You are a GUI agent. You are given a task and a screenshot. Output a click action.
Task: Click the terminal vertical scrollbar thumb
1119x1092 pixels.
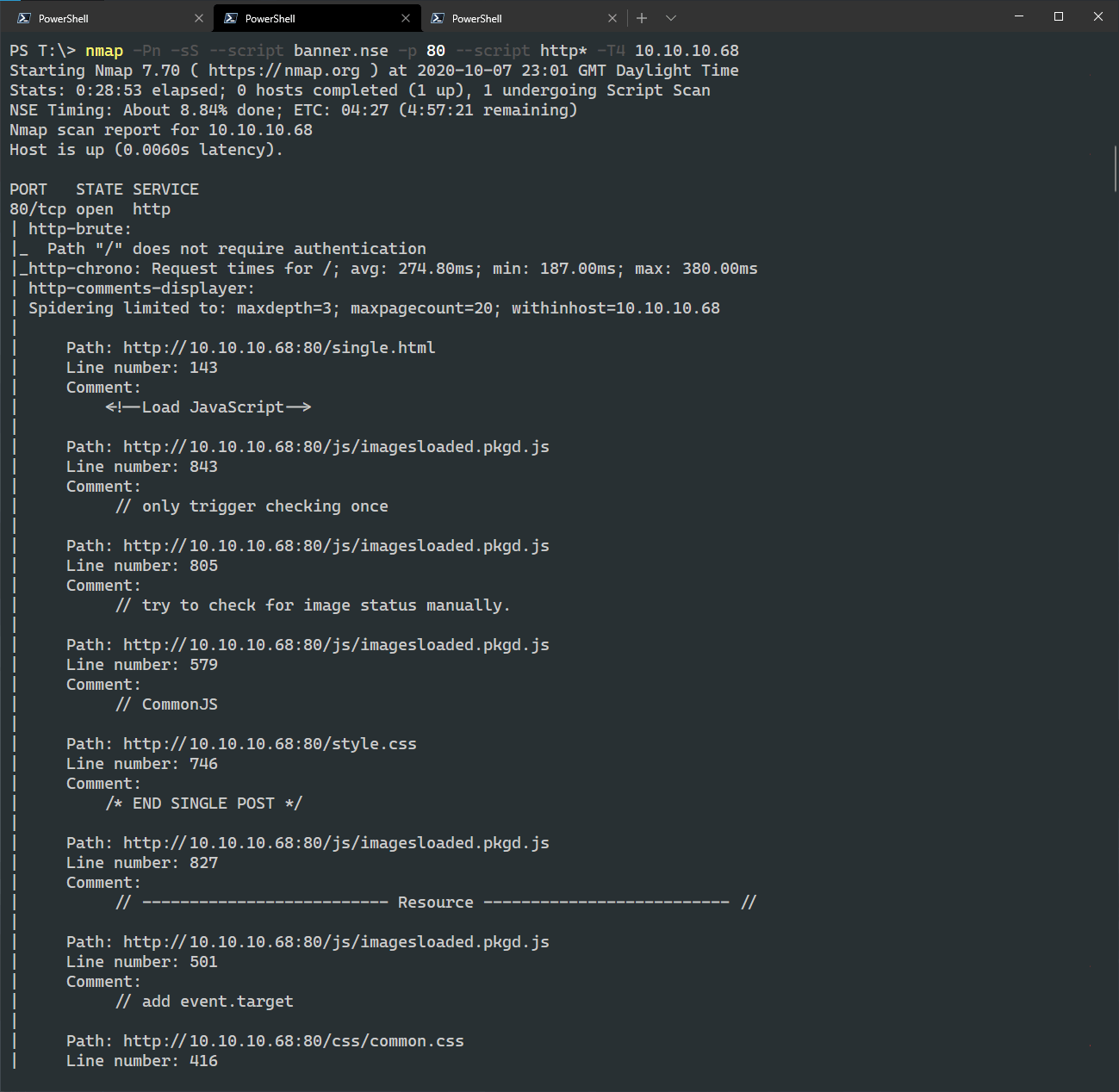1115,169
